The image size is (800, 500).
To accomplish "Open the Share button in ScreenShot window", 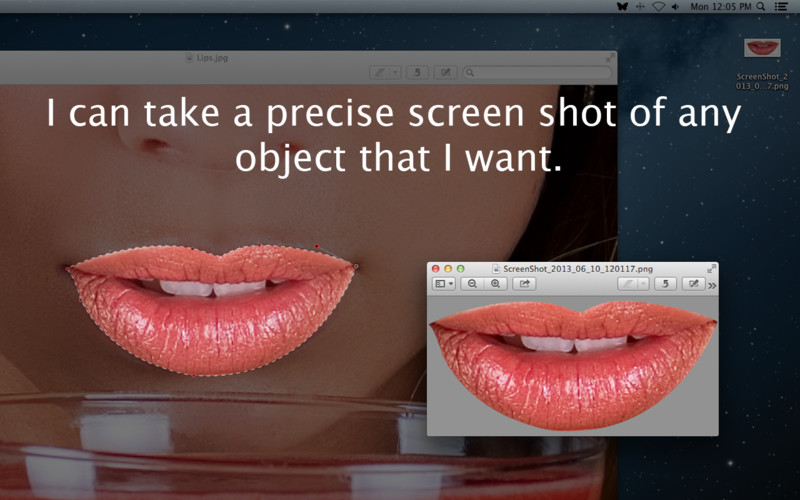I will click(524, 284).
